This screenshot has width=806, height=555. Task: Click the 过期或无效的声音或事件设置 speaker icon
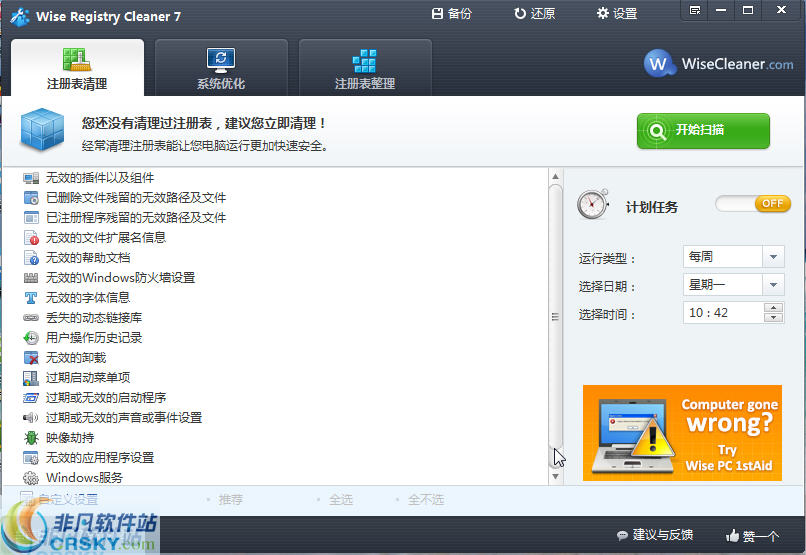31,418
